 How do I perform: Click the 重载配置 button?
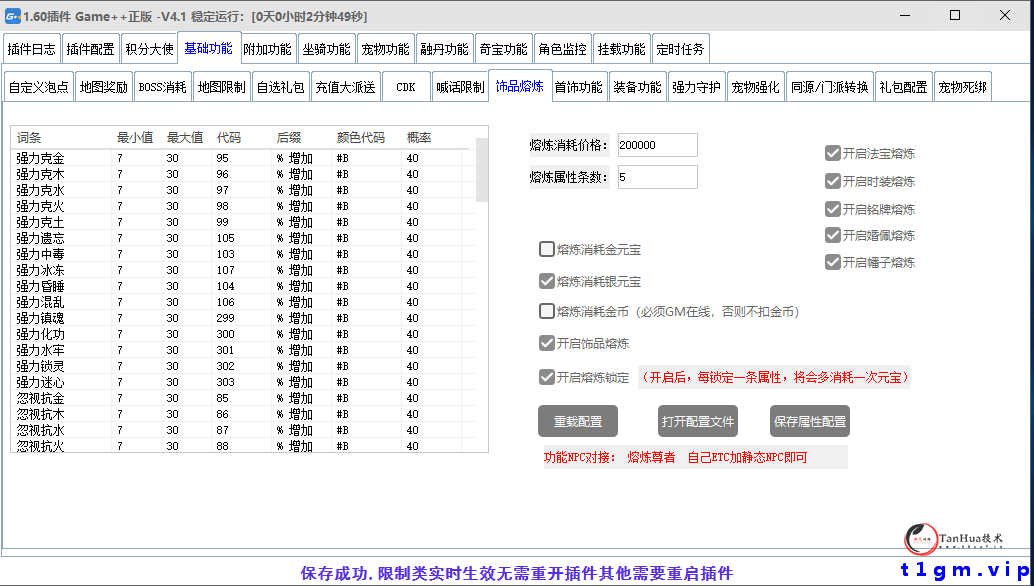(x=578, y=420)
